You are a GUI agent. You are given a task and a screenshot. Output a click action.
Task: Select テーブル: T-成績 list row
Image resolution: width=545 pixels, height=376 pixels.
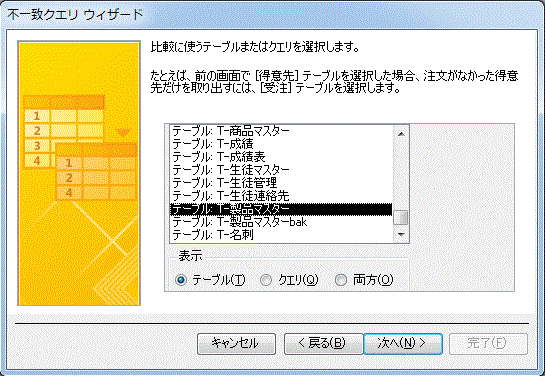tap(281, 144)
